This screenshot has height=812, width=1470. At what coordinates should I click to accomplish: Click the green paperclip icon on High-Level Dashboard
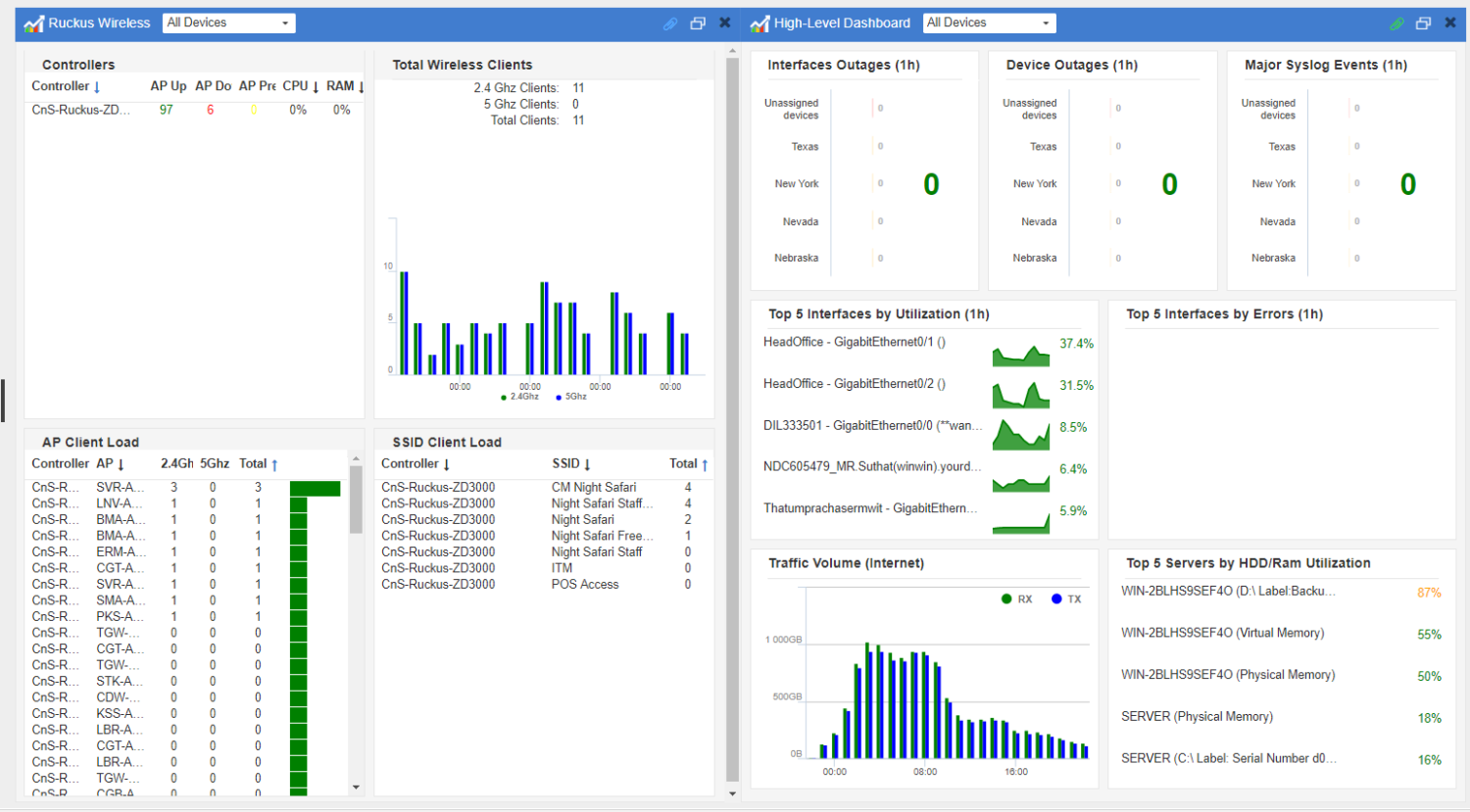click(1396, 22)
